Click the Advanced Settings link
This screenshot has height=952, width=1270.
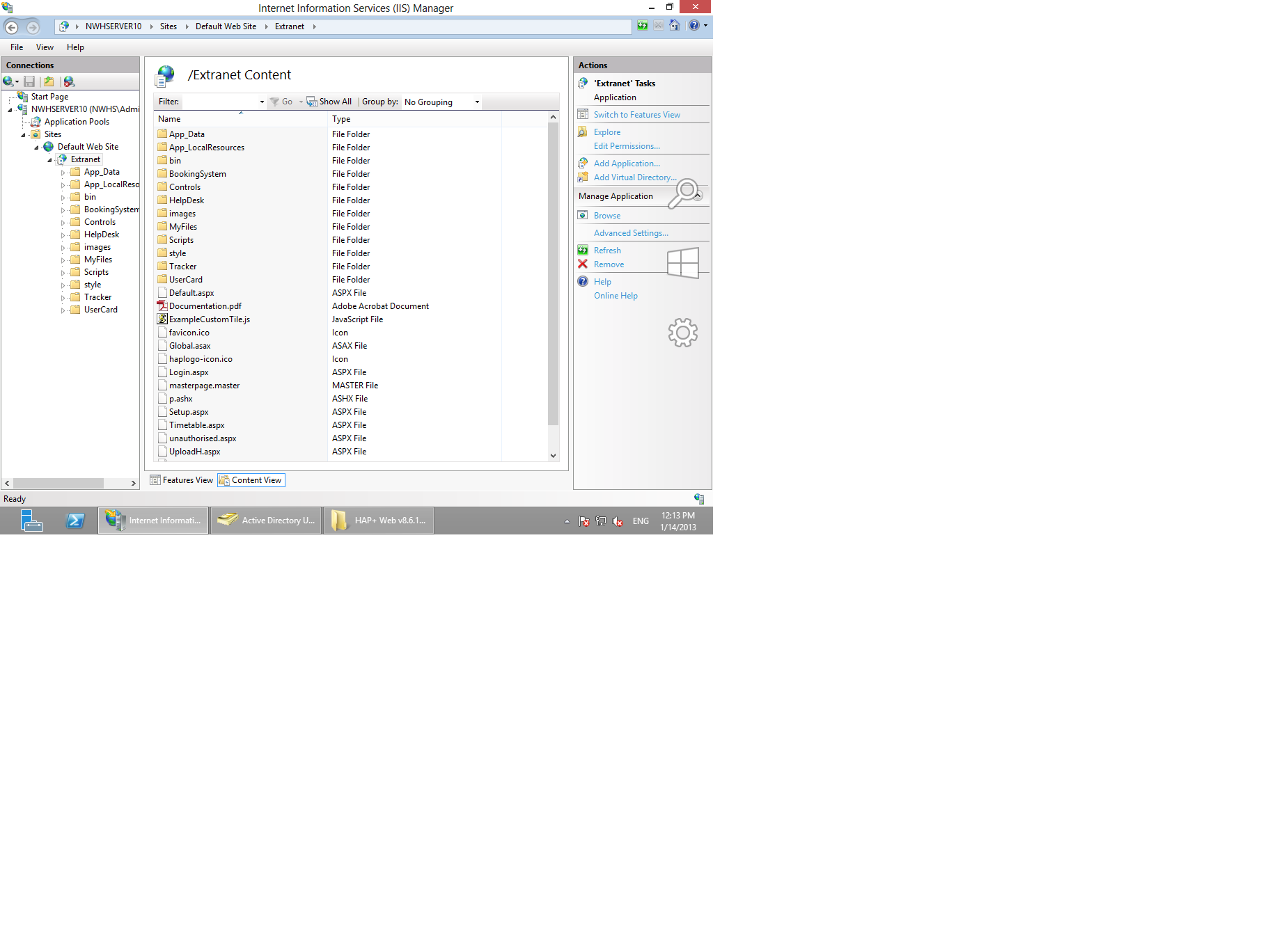631,232
